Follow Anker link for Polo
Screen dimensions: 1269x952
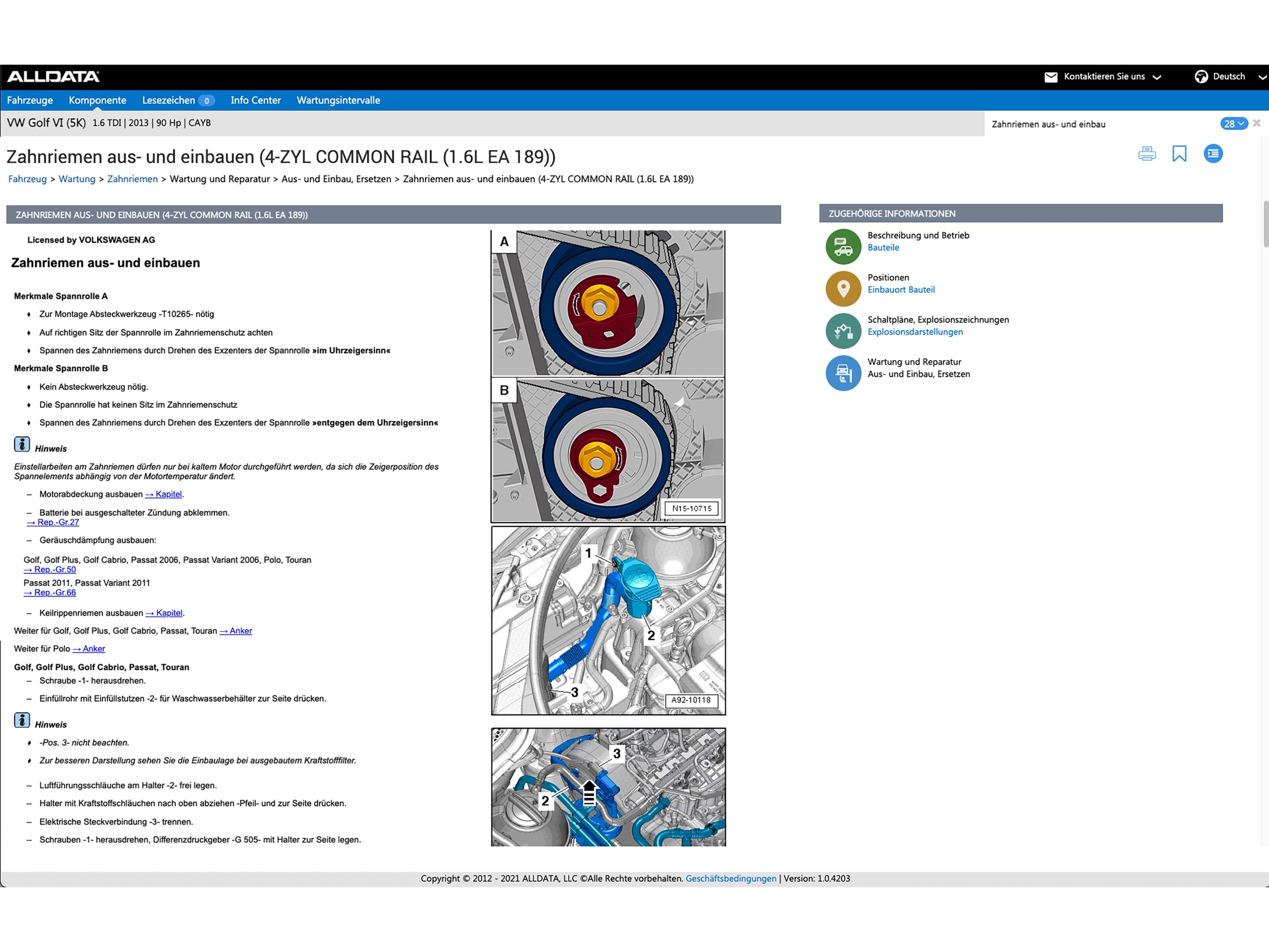pos(89,649)
